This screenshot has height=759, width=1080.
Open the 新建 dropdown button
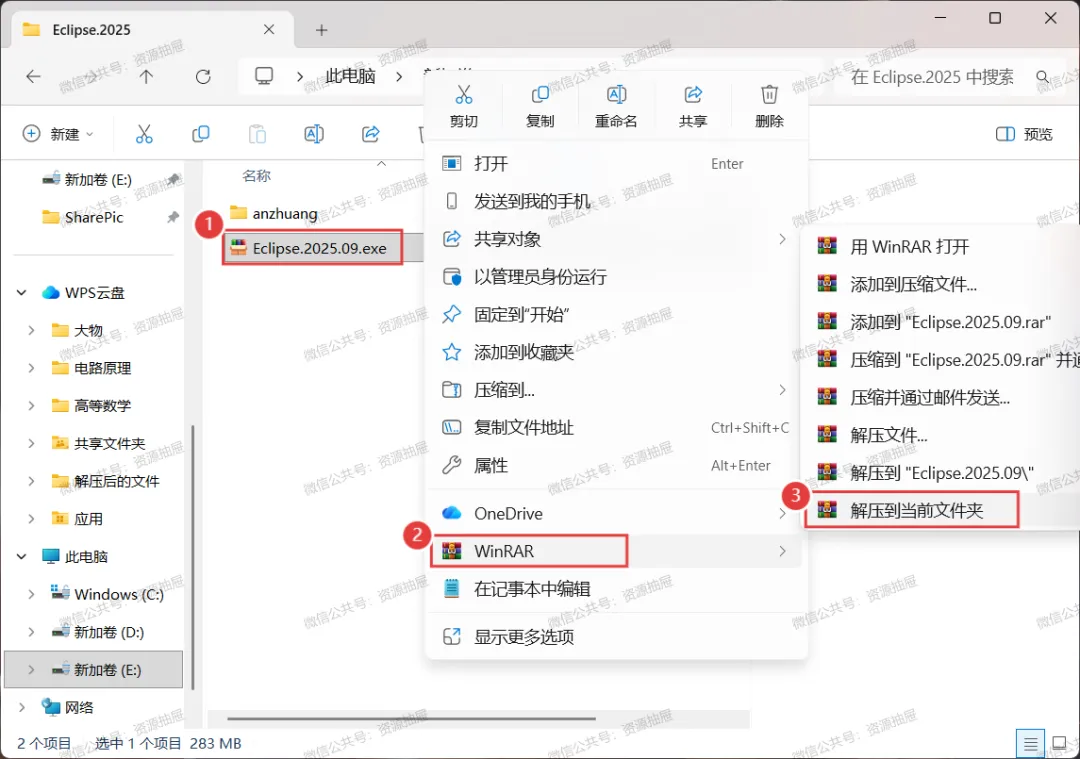click(59, 134)
